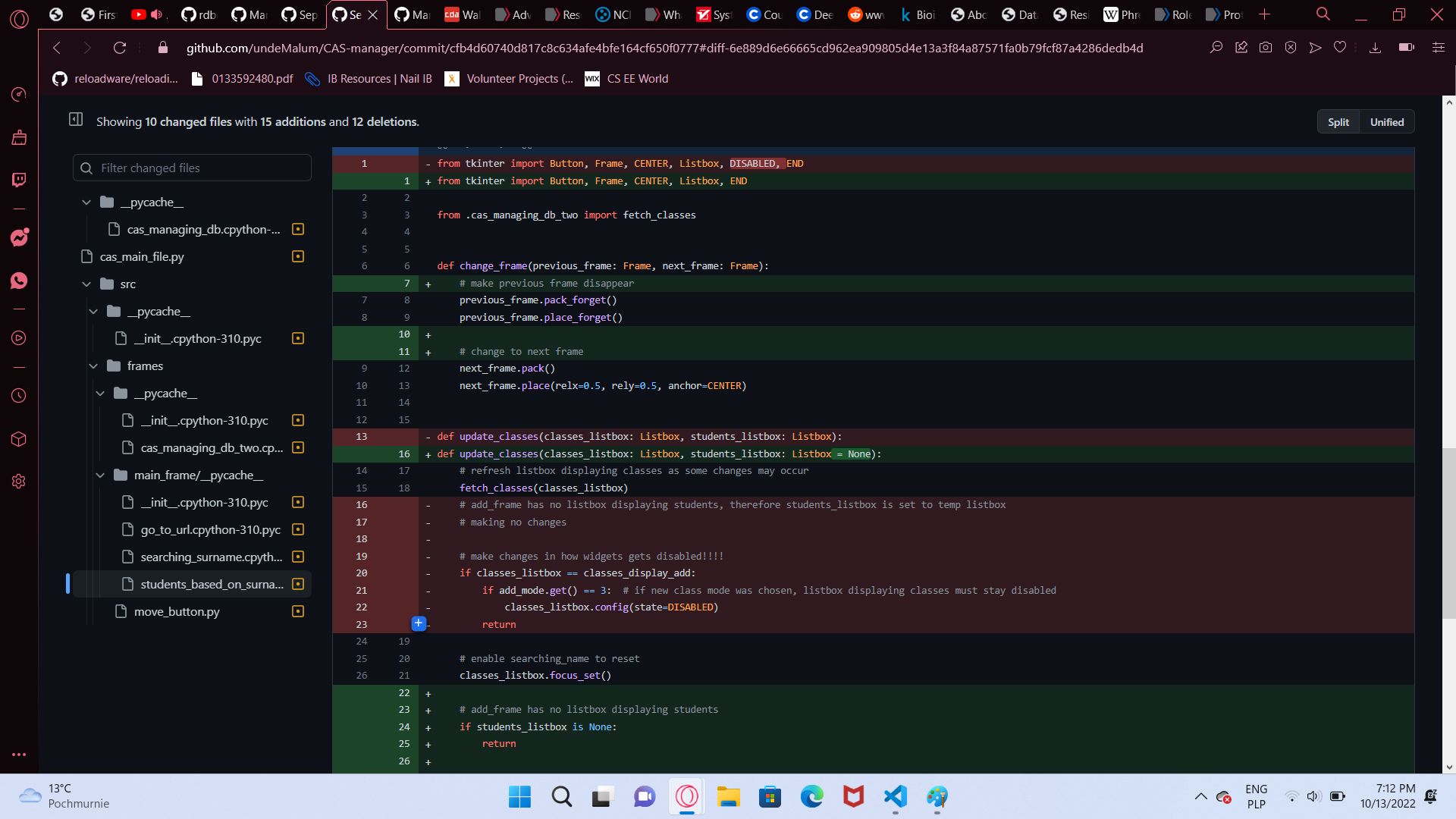Open ENG PLP language switcher
The height and width of the screenshot is (819, 1456).
coord(1256,796)
